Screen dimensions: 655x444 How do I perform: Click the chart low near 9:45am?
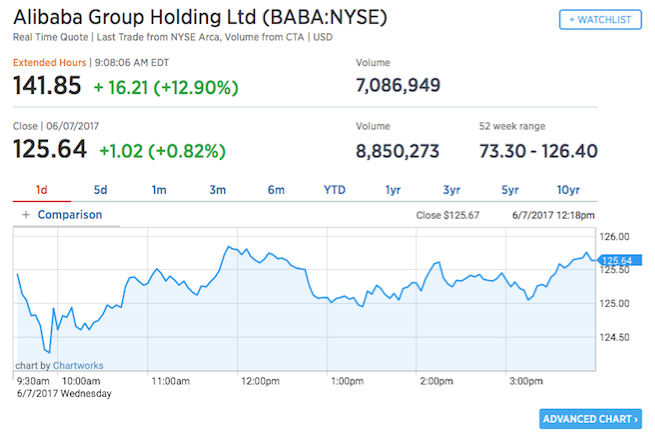point(48,352)
